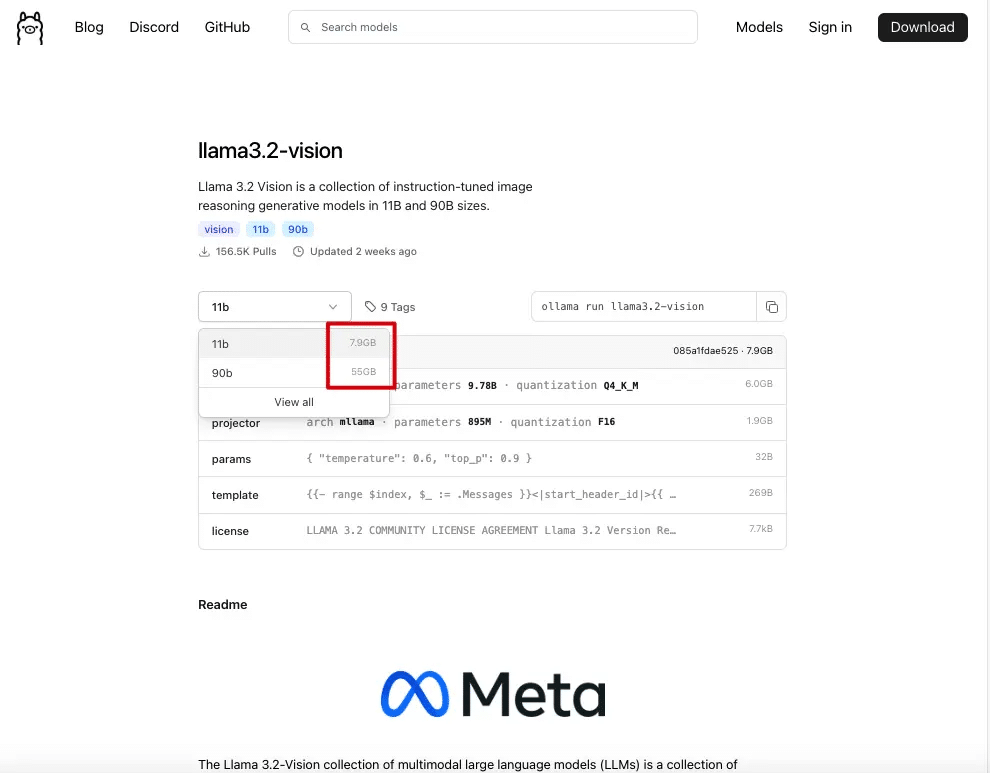
Task: Click the Download button
Action: (922, 27)
